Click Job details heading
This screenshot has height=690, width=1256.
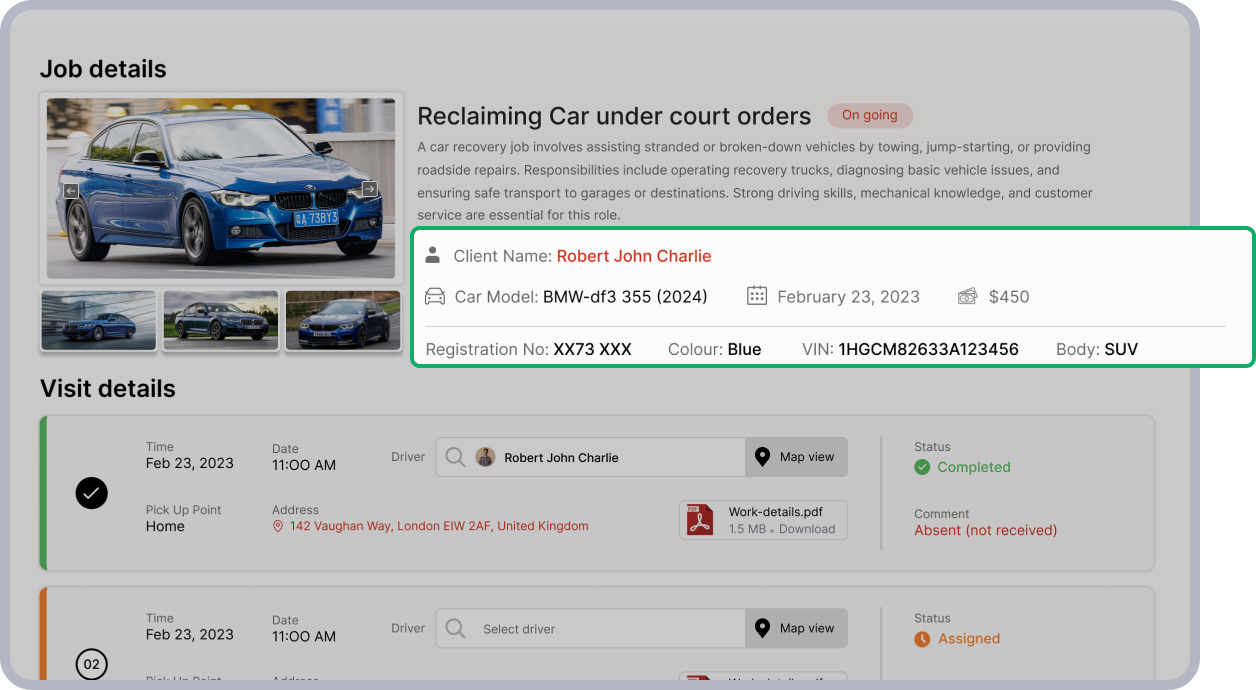point(103,69)
